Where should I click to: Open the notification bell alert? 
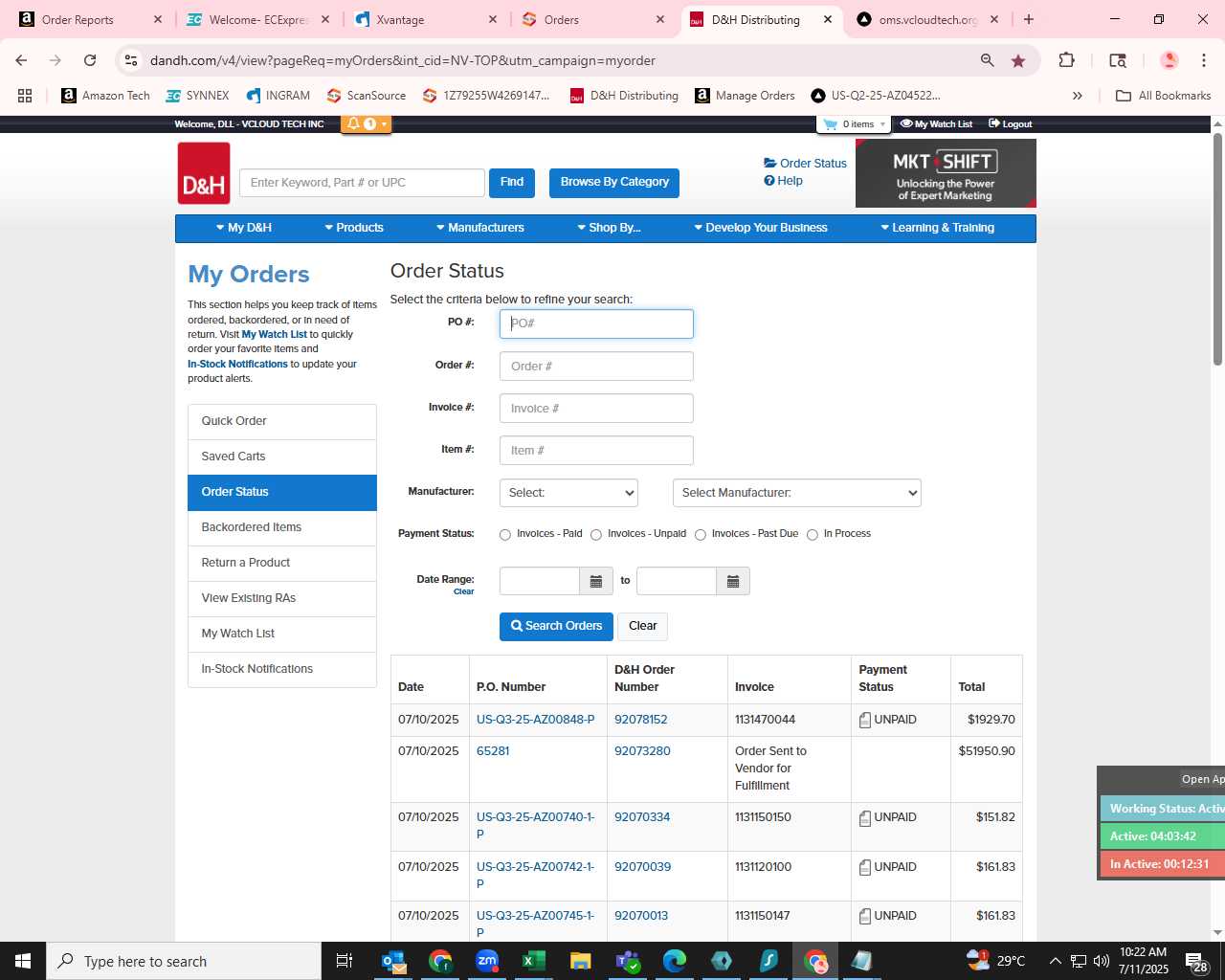point(366,124)
